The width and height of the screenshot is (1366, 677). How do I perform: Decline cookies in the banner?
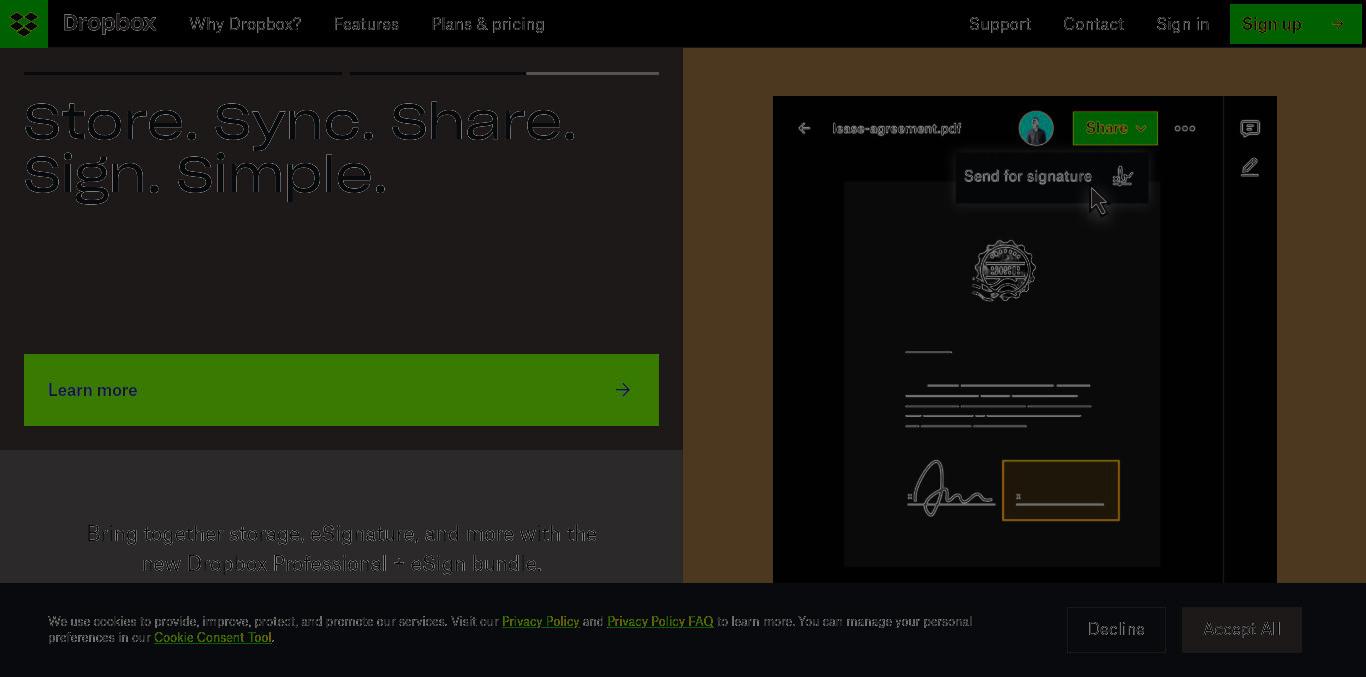pyautogui.click(x=1116, y=629)
